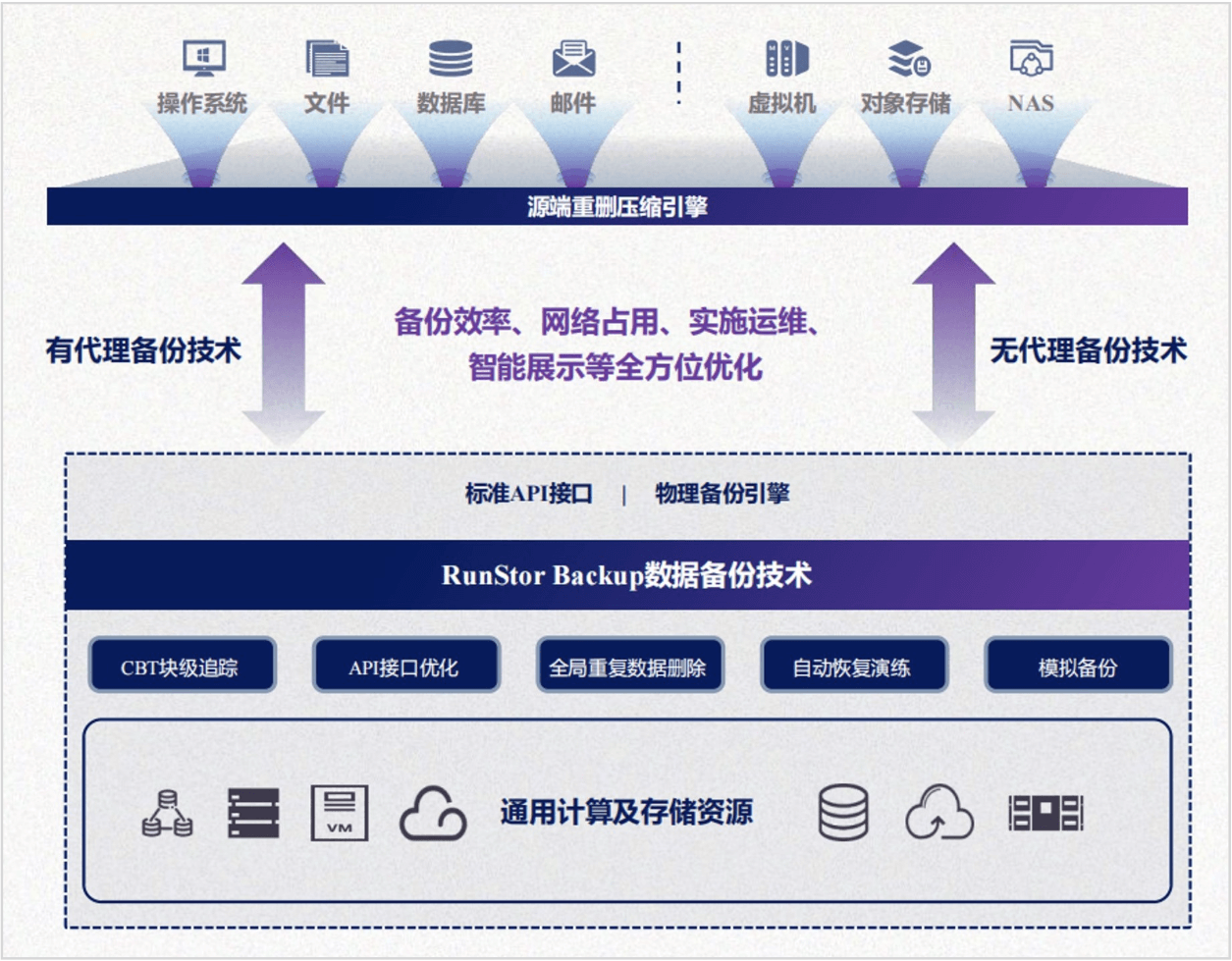Click the clustered database network icon

point(167,813)
